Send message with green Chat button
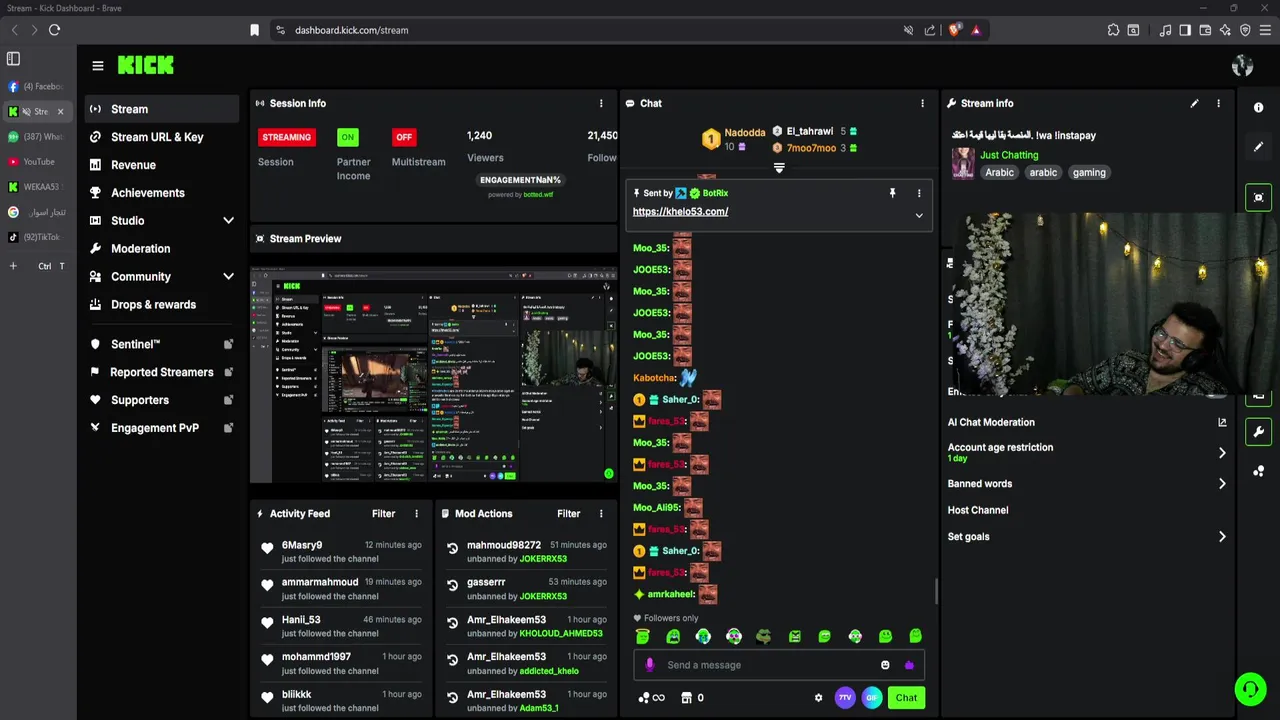The image size is (1280, 720). click(906, 698)
